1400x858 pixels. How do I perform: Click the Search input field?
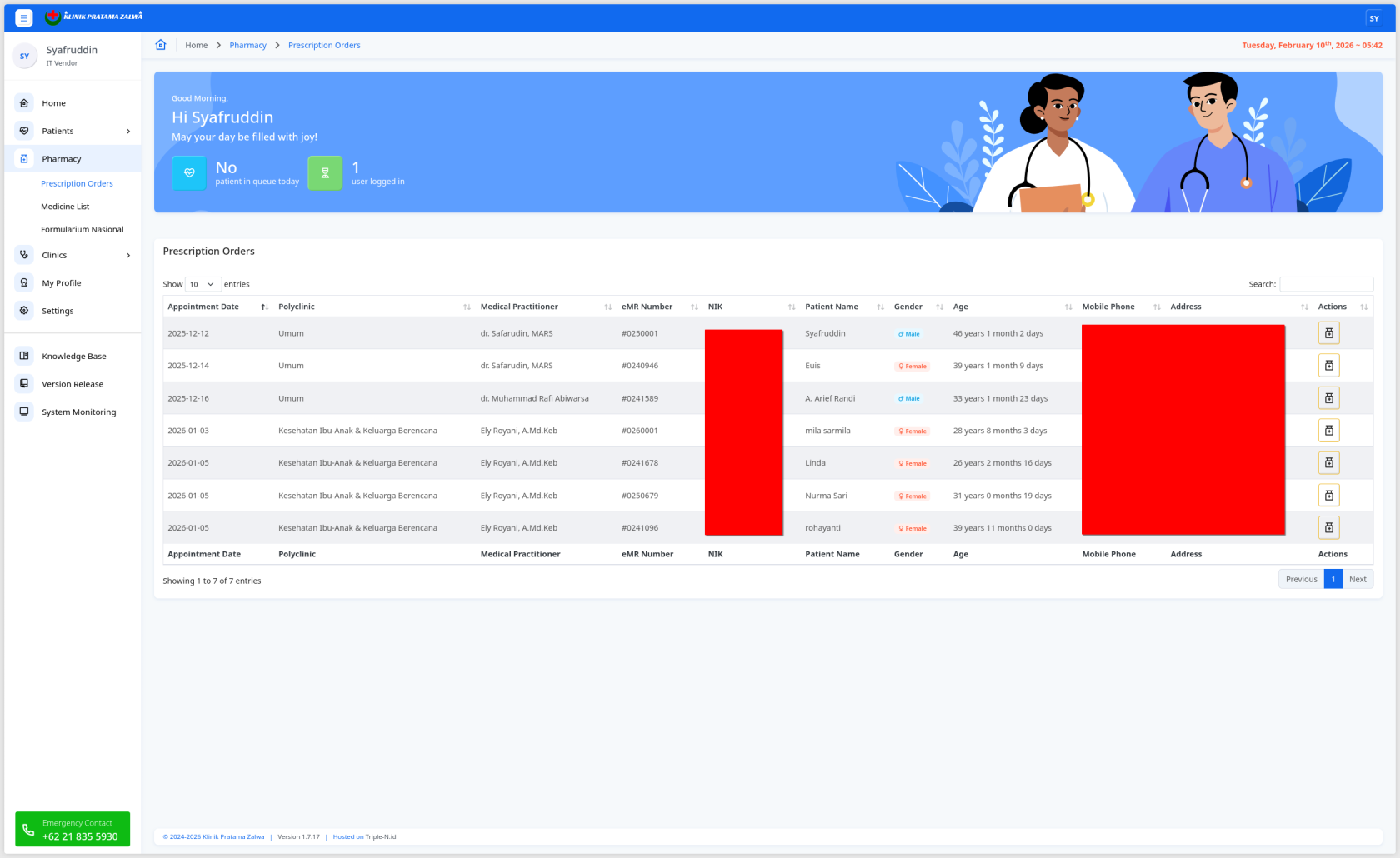1325,284
